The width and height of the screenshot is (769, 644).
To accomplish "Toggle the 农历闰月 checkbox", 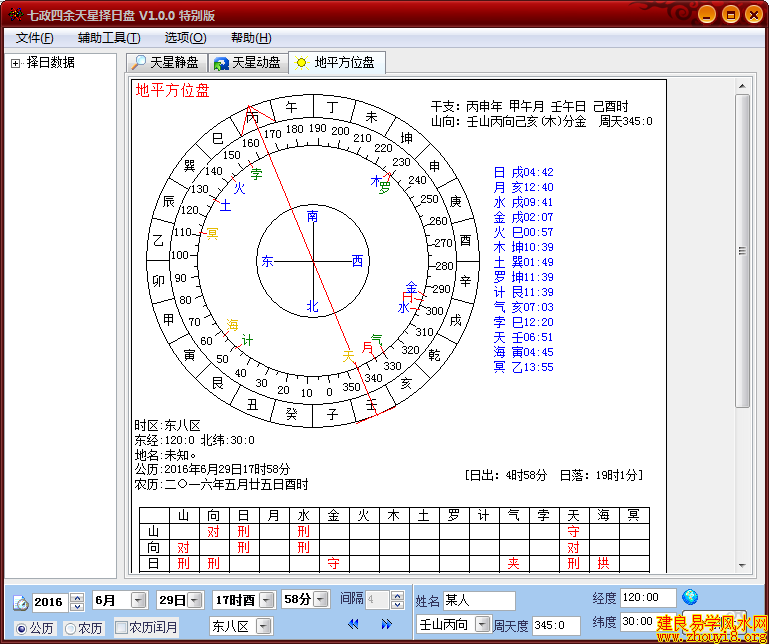I will coord(121,627).
